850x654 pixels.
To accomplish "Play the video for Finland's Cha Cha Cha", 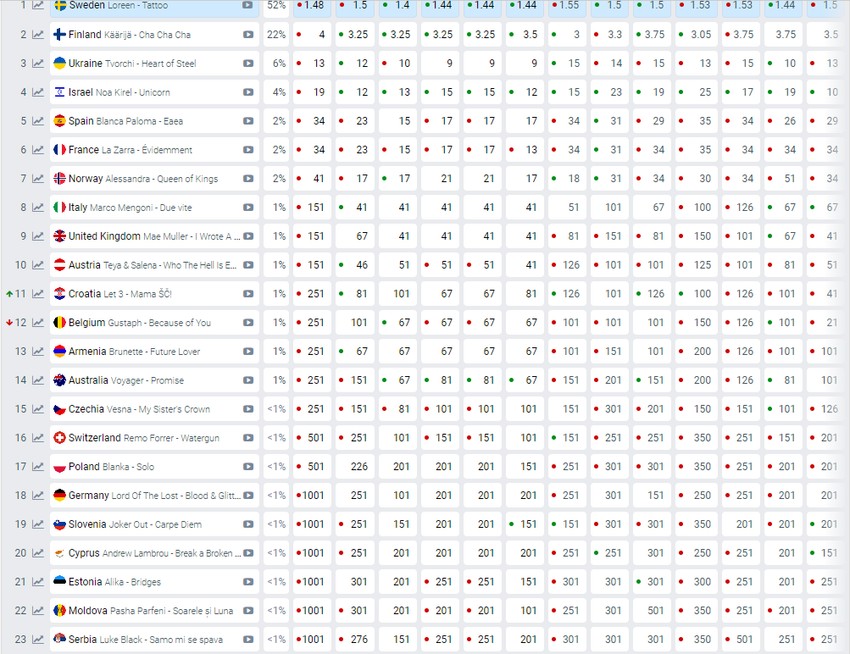I will pyautogui.click(x=248, y=35).
